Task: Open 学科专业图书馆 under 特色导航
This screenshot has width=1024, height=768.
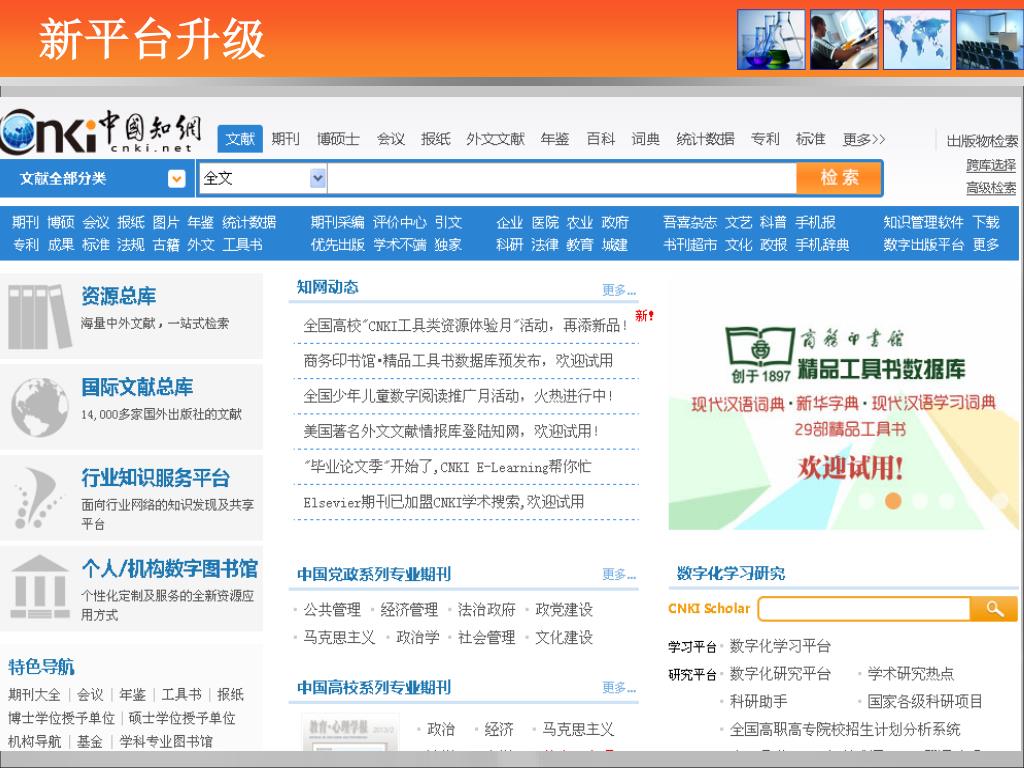Action: (166, 741)
